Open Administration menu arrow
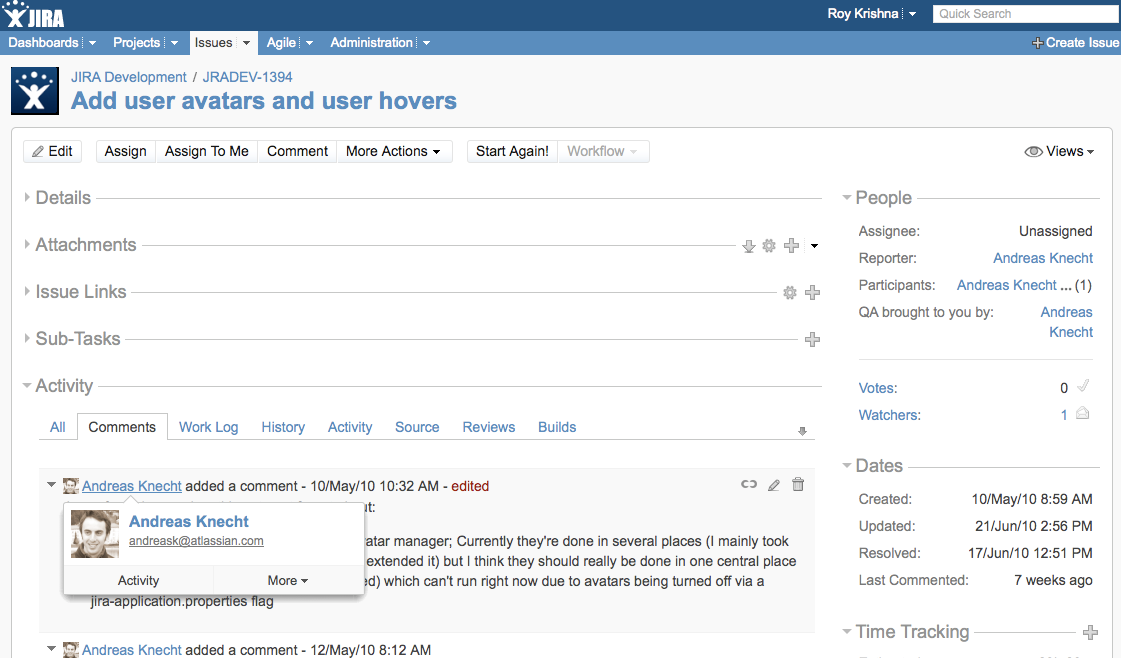 426,43
